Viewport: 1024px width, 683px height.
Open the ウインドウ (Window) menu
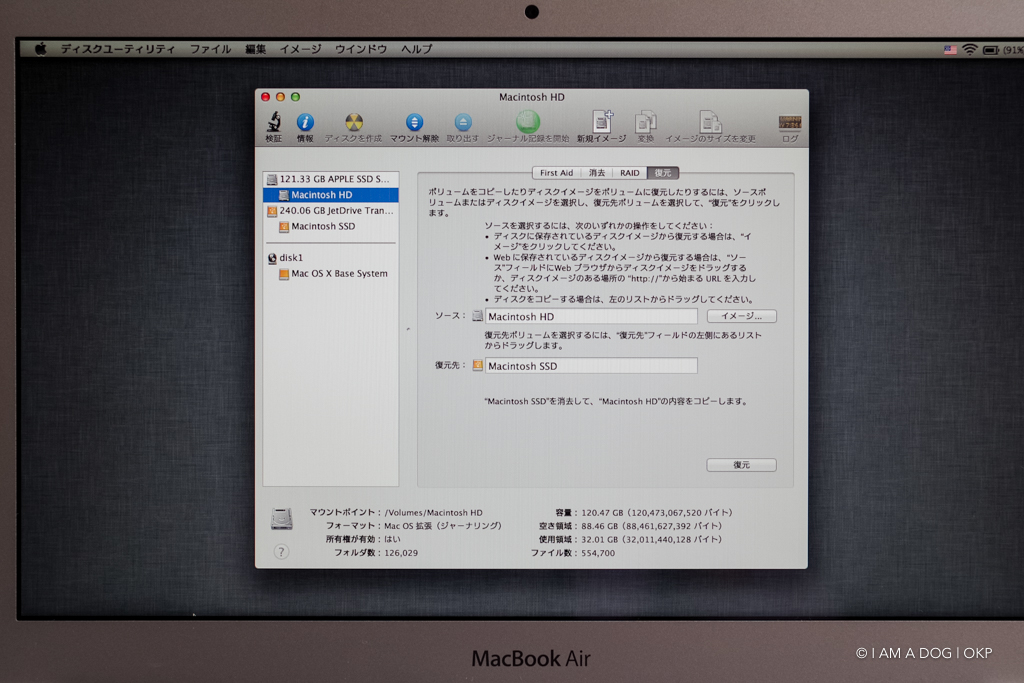[361, 49]
